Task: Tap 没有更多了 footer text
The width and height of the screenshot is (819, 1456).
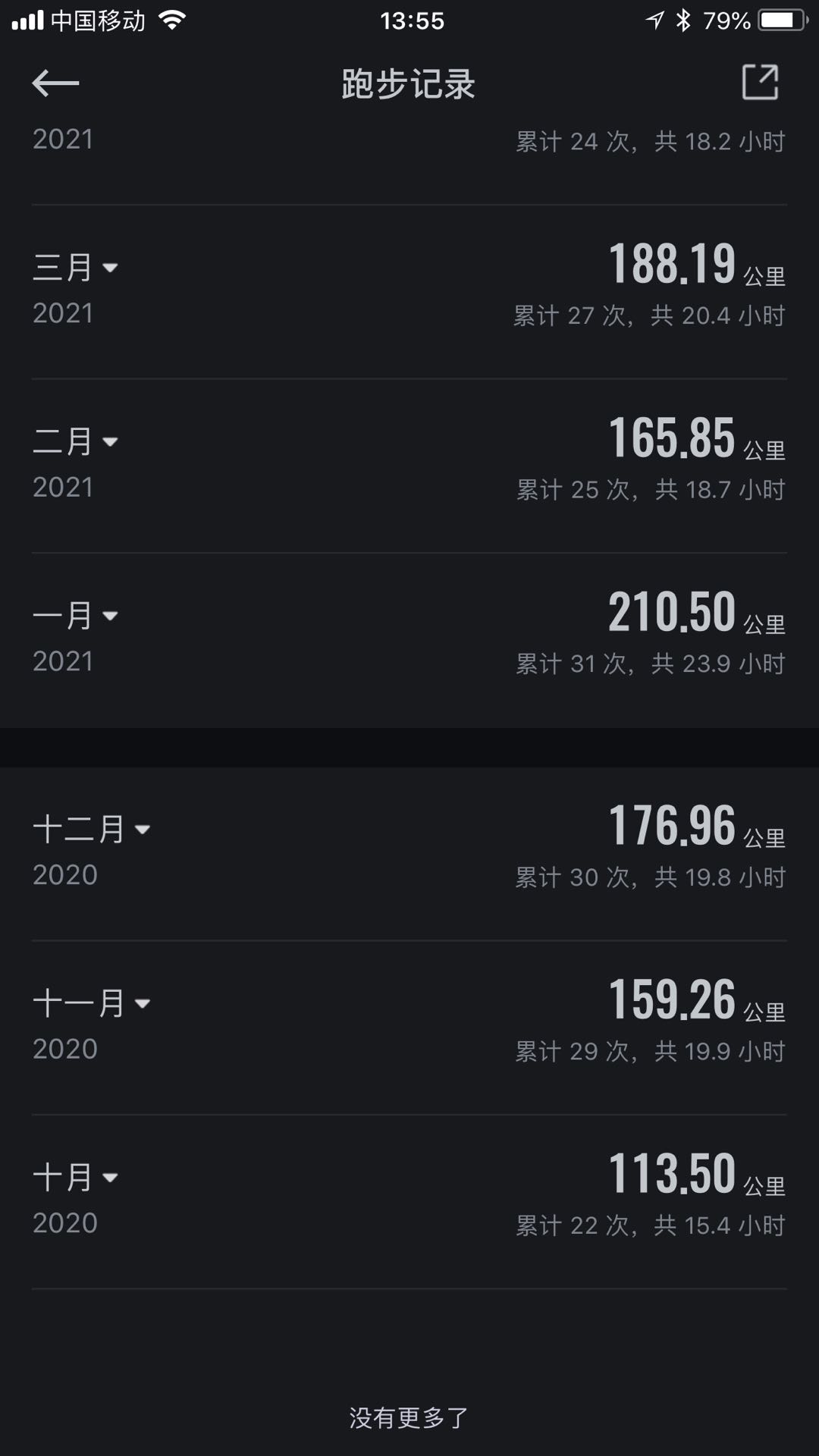Action: [x=409, y=1417]
